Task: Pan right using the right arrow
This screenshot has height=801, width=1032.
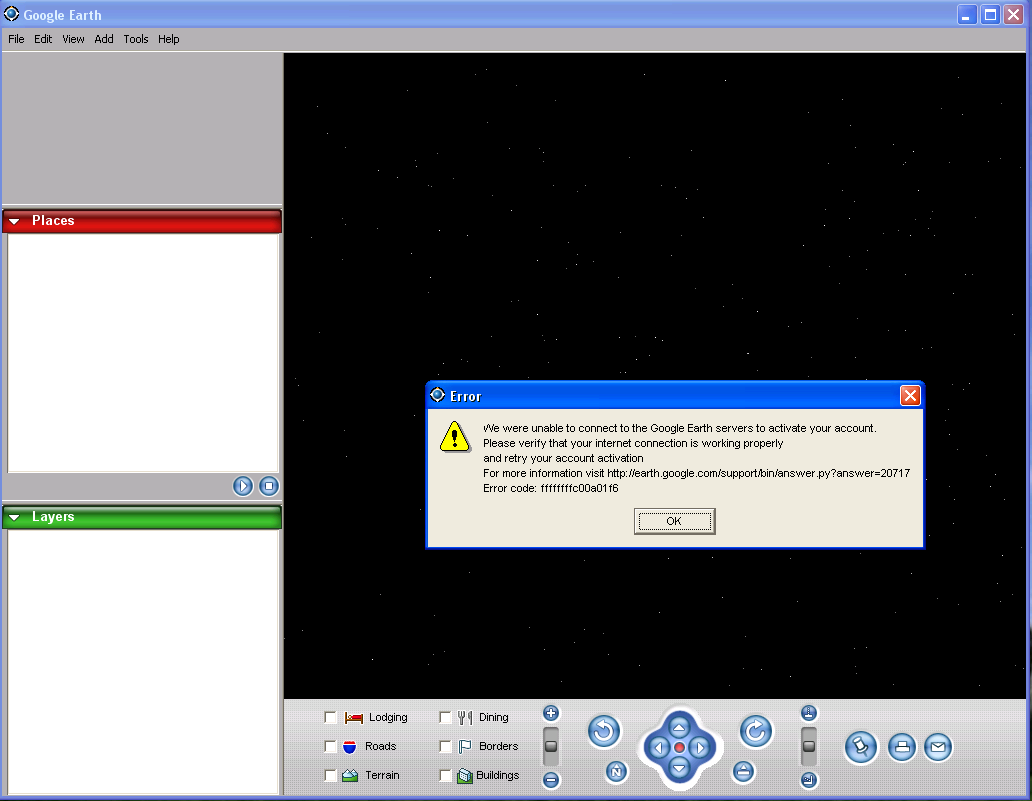Action: click(700, 748)
